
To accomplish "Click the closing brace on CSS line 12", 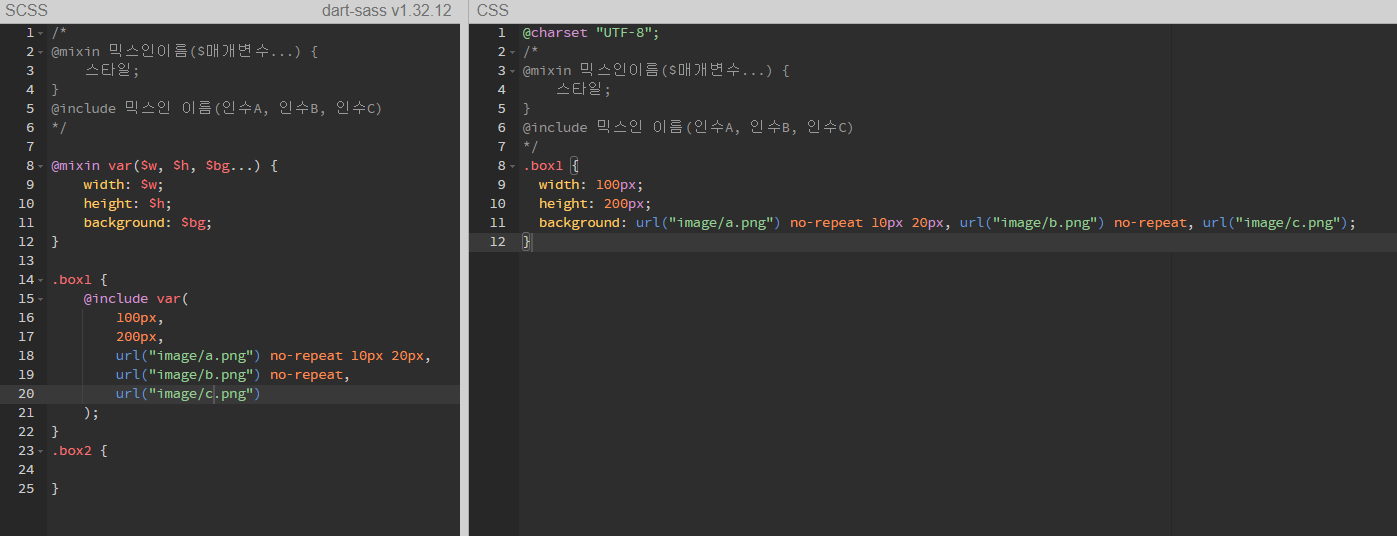I will [x=527, y=242].
